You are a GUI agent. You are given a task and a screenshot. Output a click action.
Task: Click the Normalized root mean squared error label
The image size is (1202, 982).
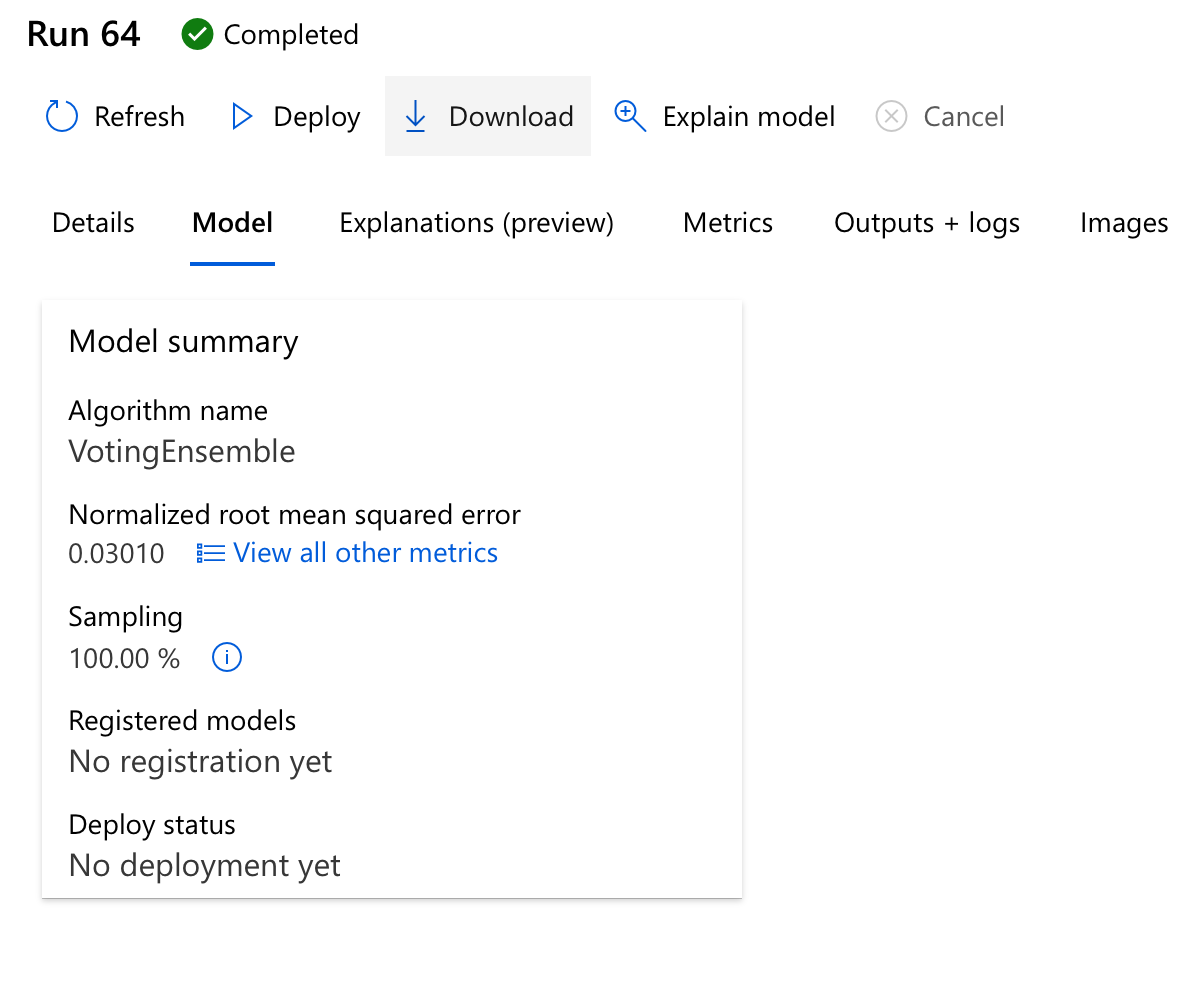click(295, 515)
